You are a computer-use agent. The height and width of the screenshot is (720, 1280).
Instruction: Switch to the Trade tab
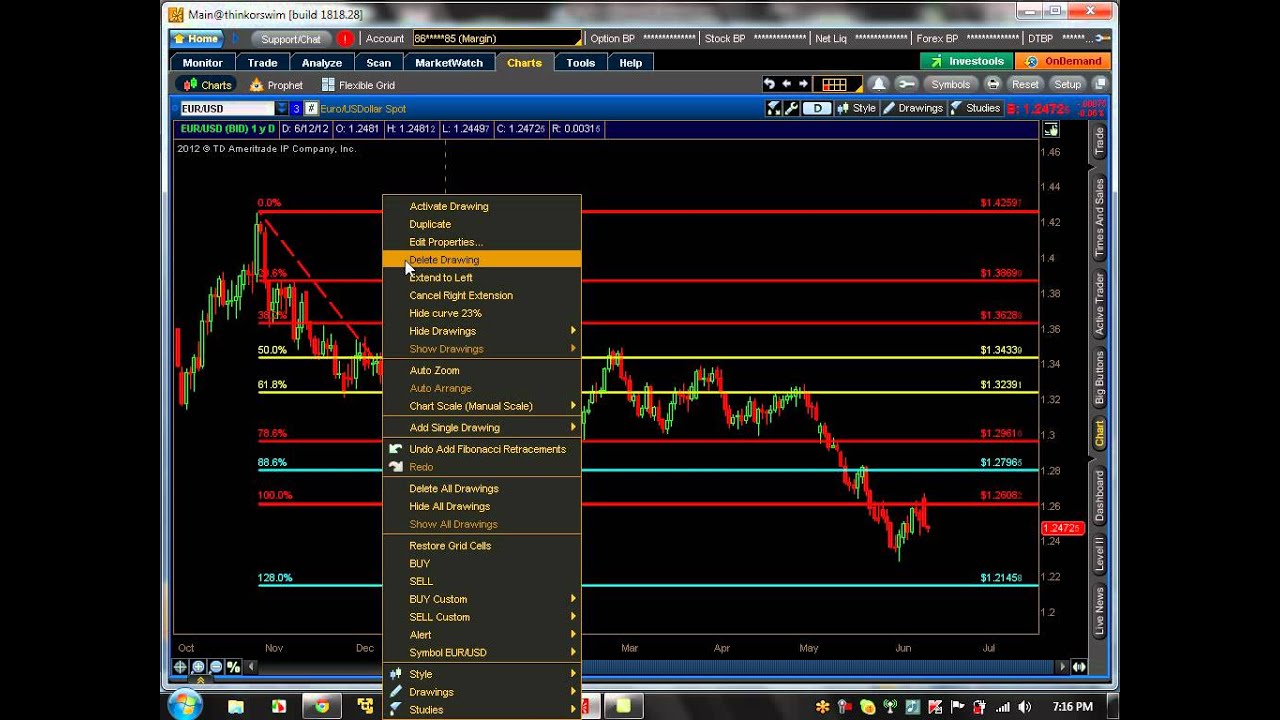(262, 62)
